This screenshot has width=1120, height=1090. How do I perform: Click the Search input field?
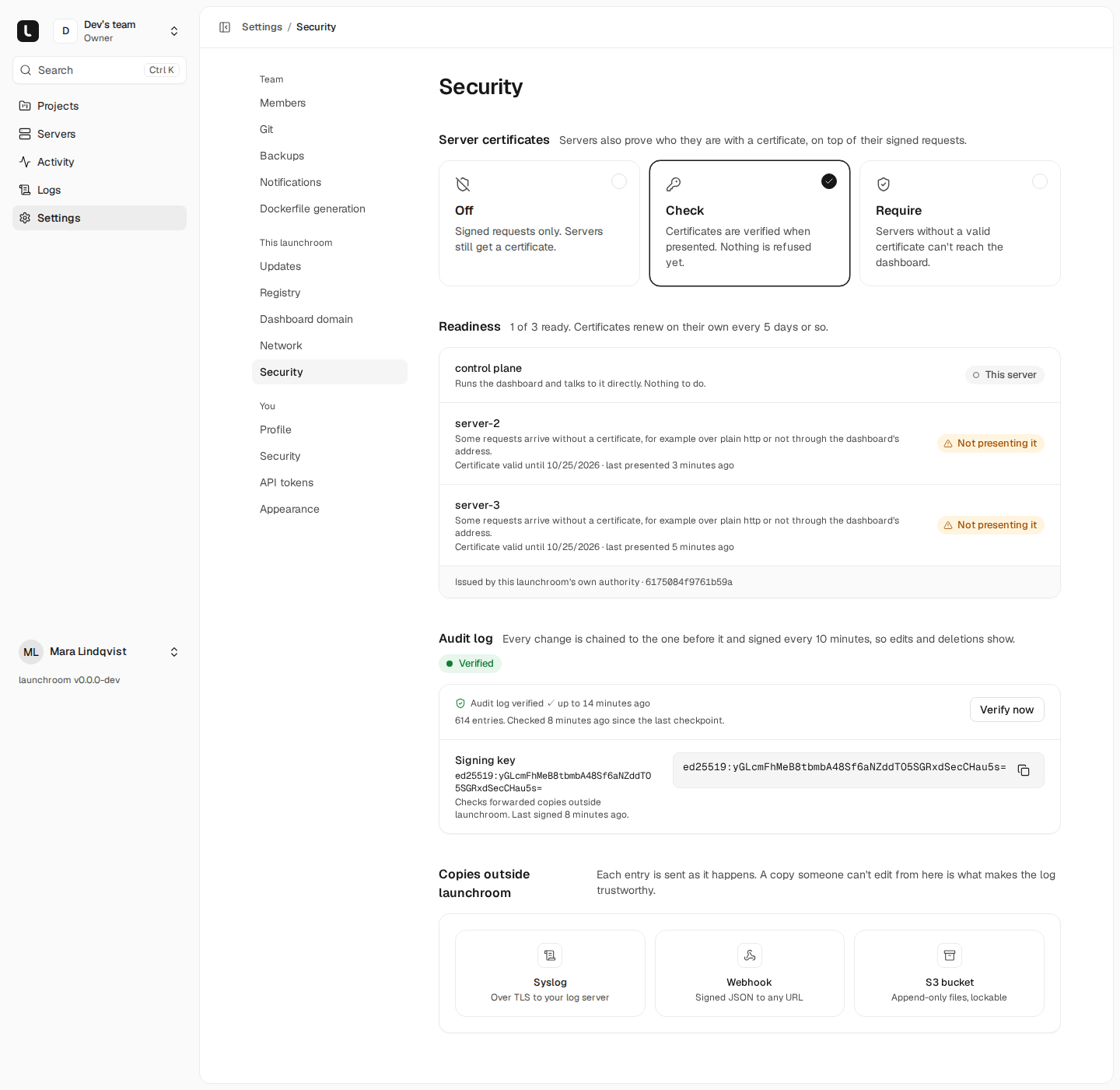click(100, 70)
